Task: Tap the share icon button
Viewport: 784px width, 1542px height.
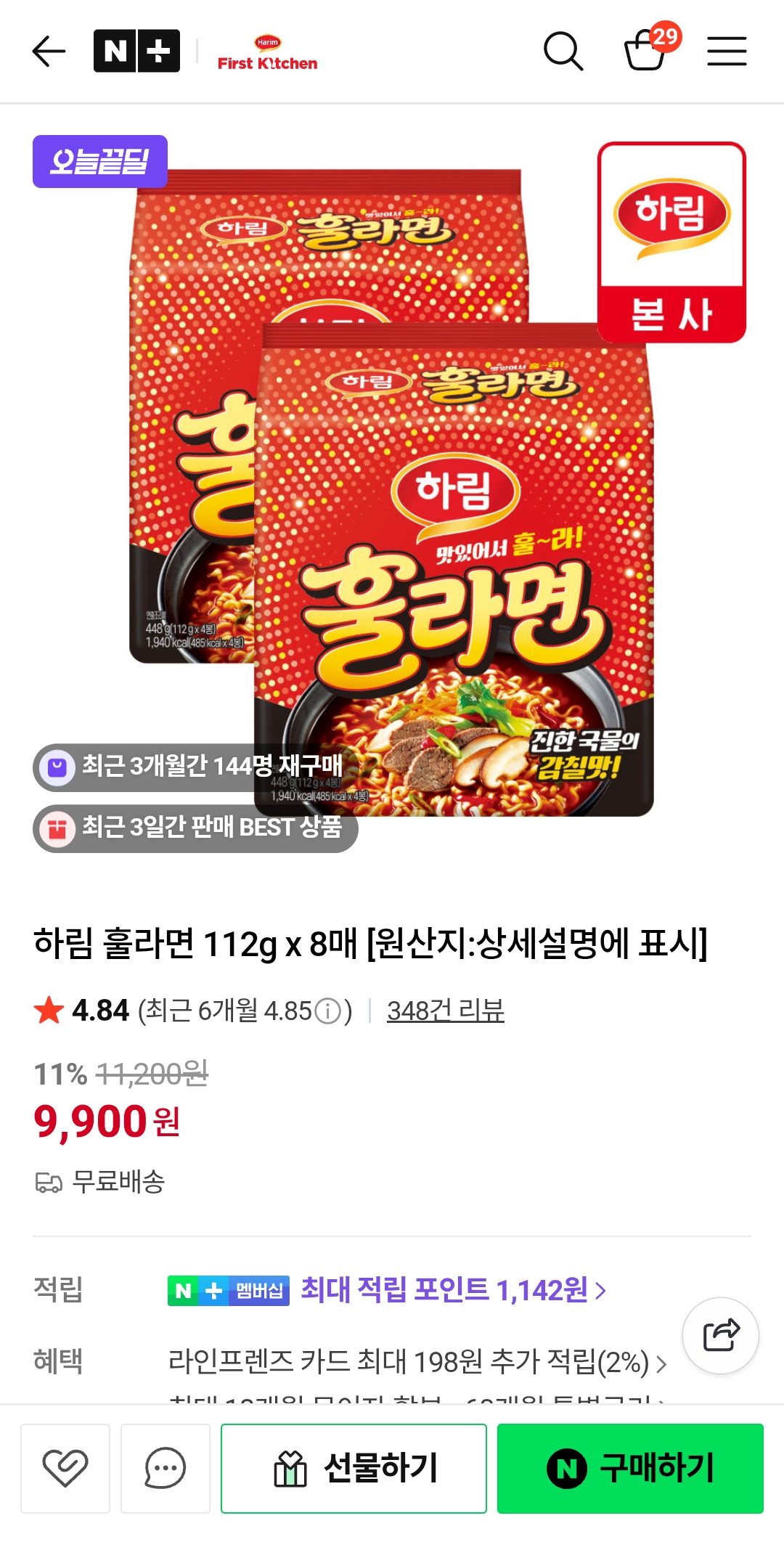Action: (x=720, y=1335)
